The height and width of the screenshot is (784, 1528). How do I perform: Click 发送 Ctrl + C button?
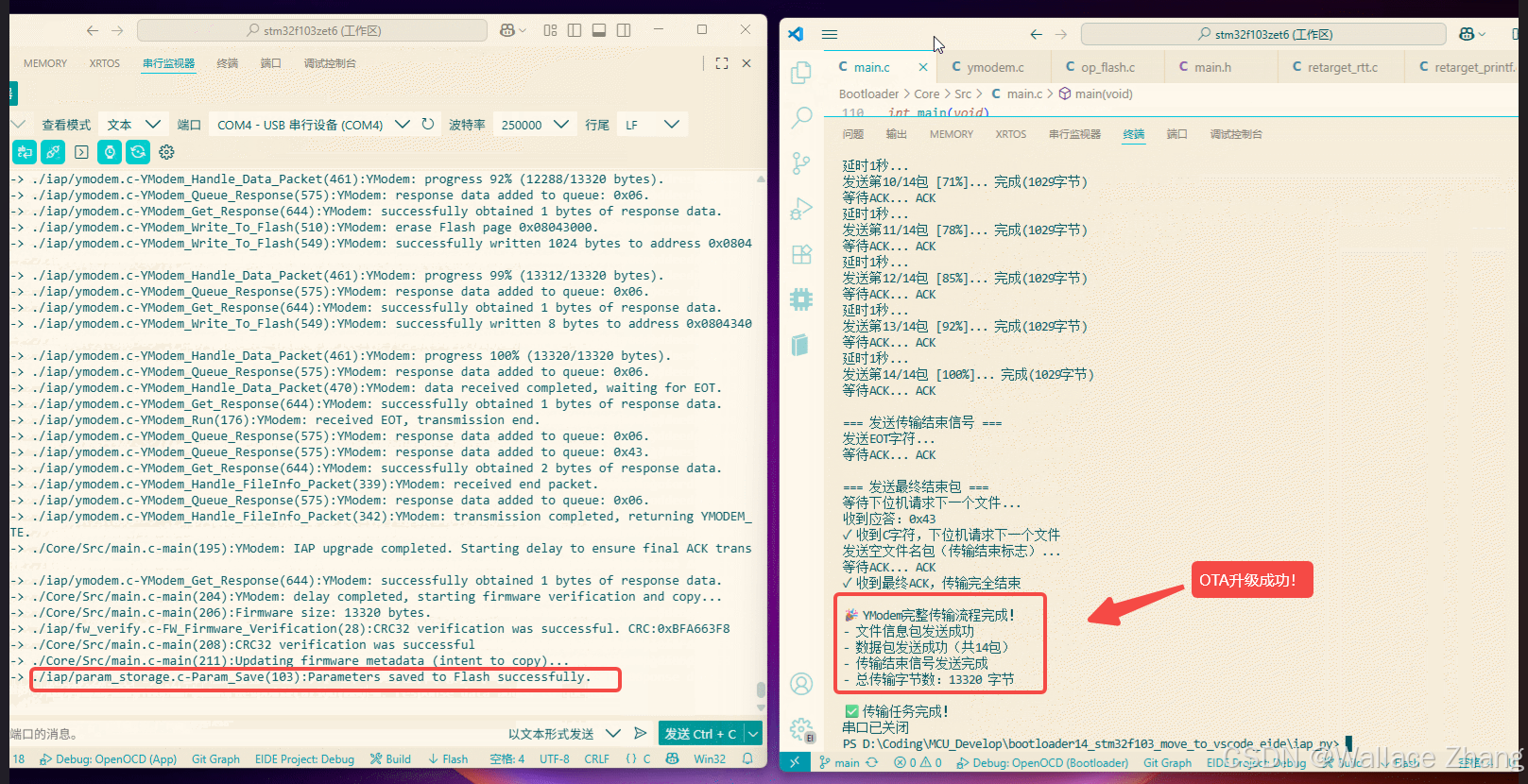(700, 733)
